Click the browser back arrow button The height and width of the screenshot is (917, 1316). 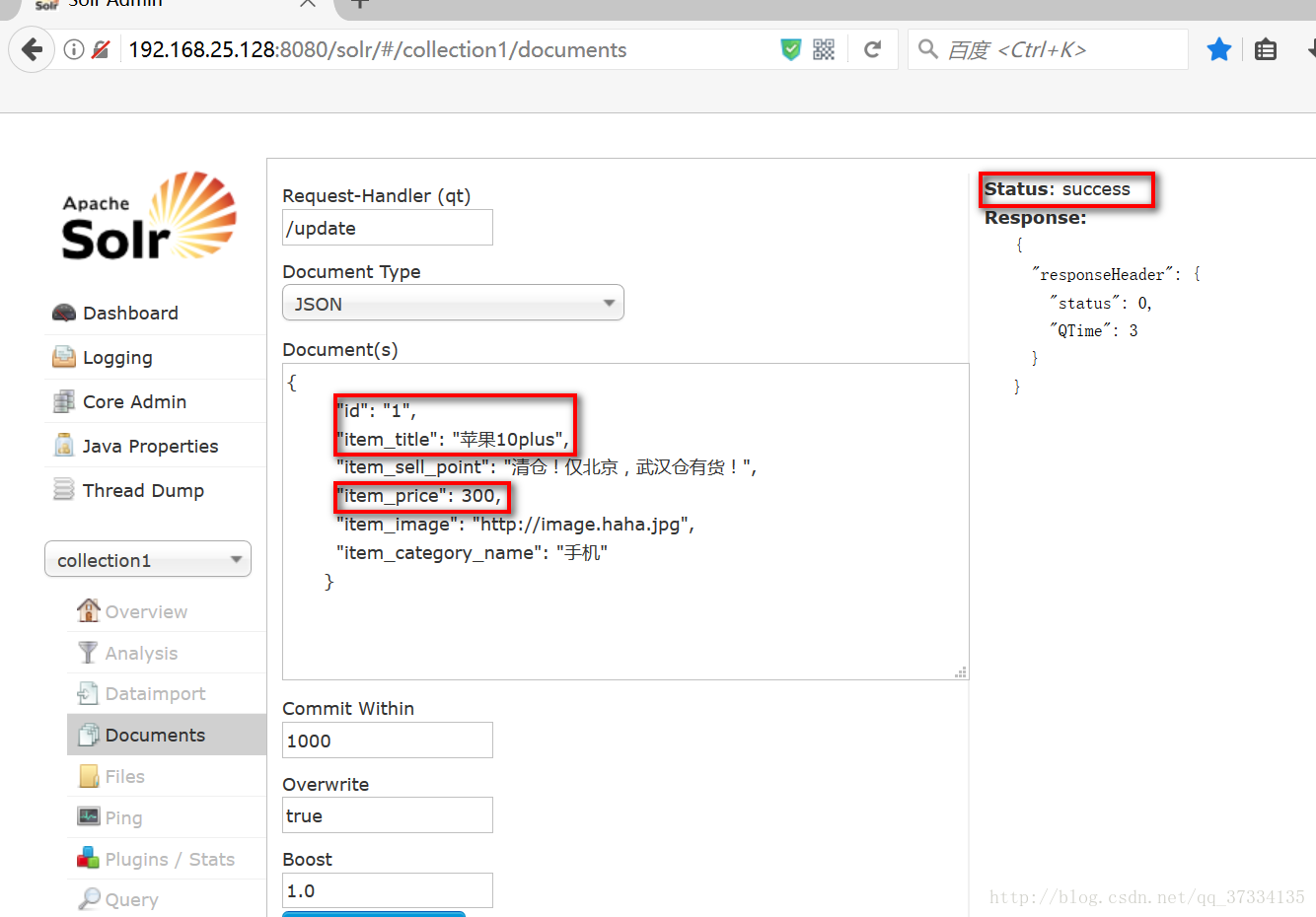[x=32, y=49]
